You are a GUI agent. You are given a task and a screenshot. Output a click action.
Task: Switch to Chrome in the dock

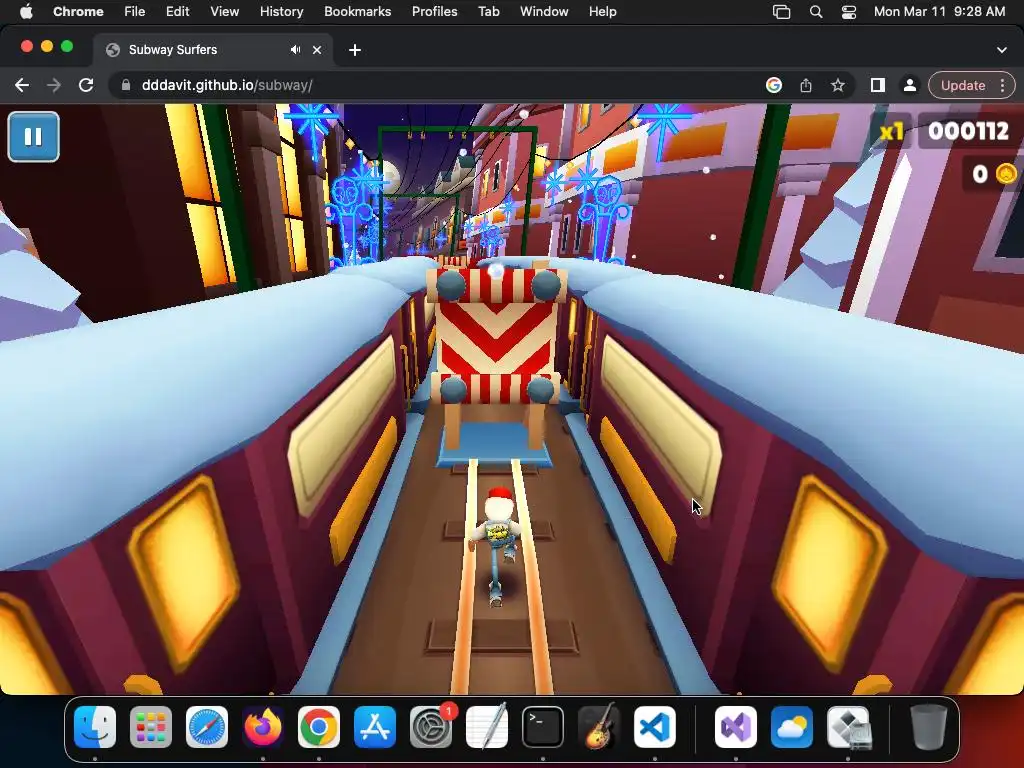[319, 727]
